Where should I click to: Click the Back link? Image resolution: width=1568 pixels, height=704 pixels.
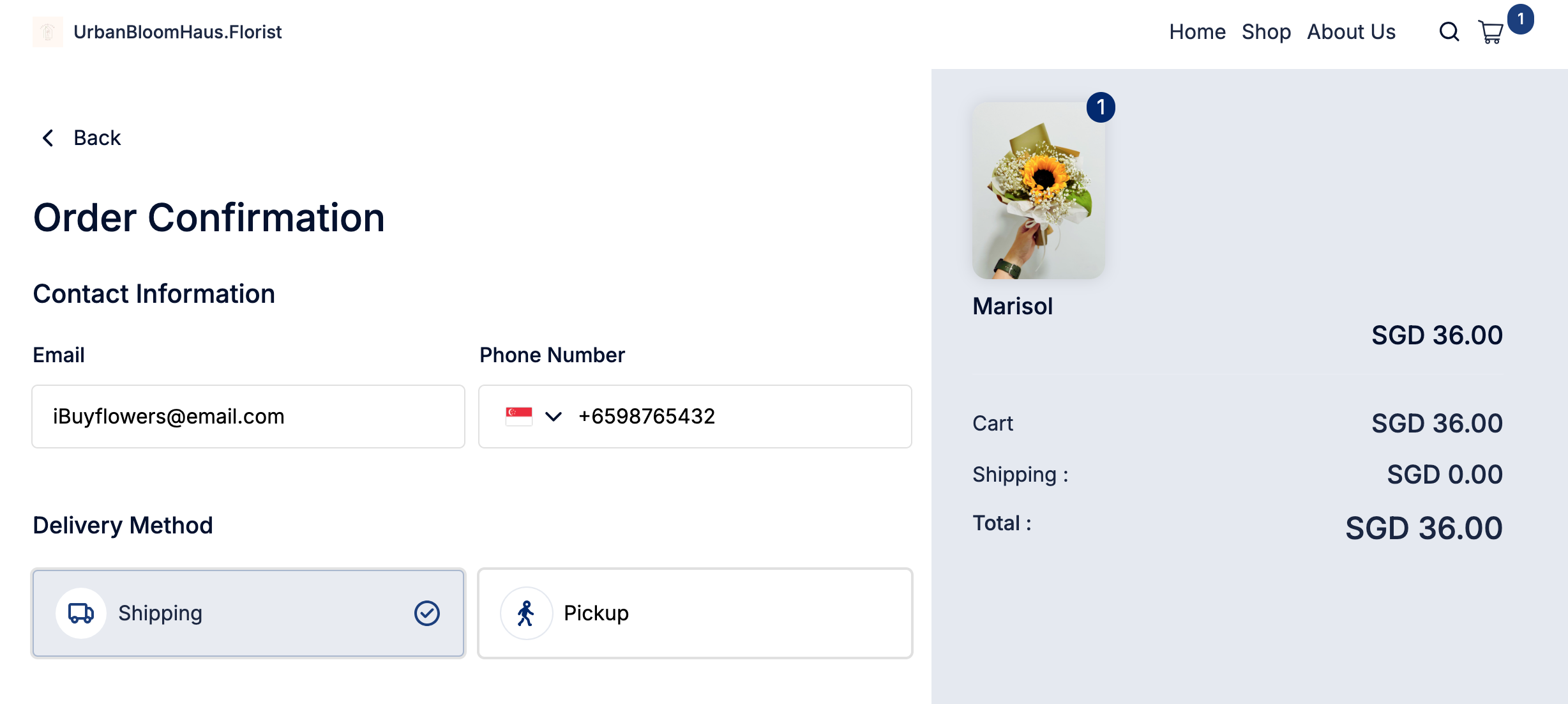(97, 137)
